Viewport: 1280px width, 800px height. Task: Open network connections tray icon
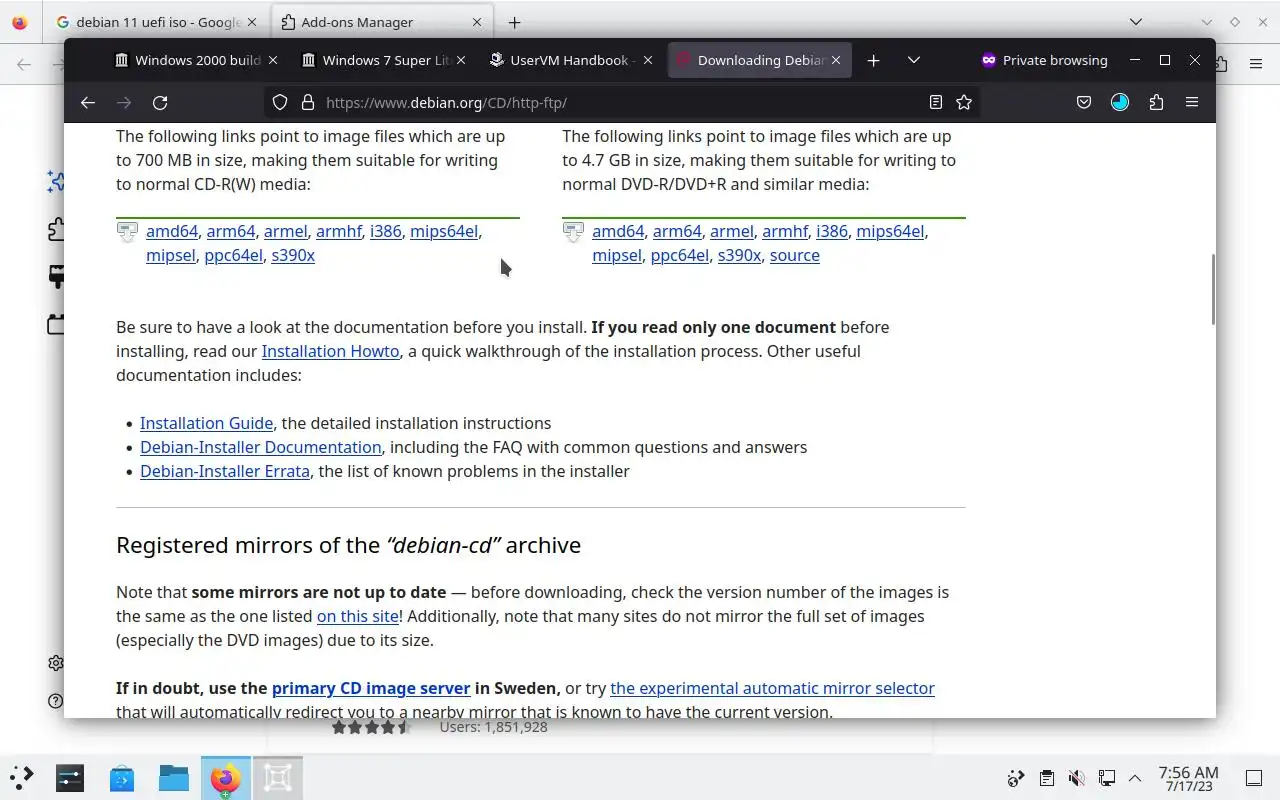click(1106, 778)
